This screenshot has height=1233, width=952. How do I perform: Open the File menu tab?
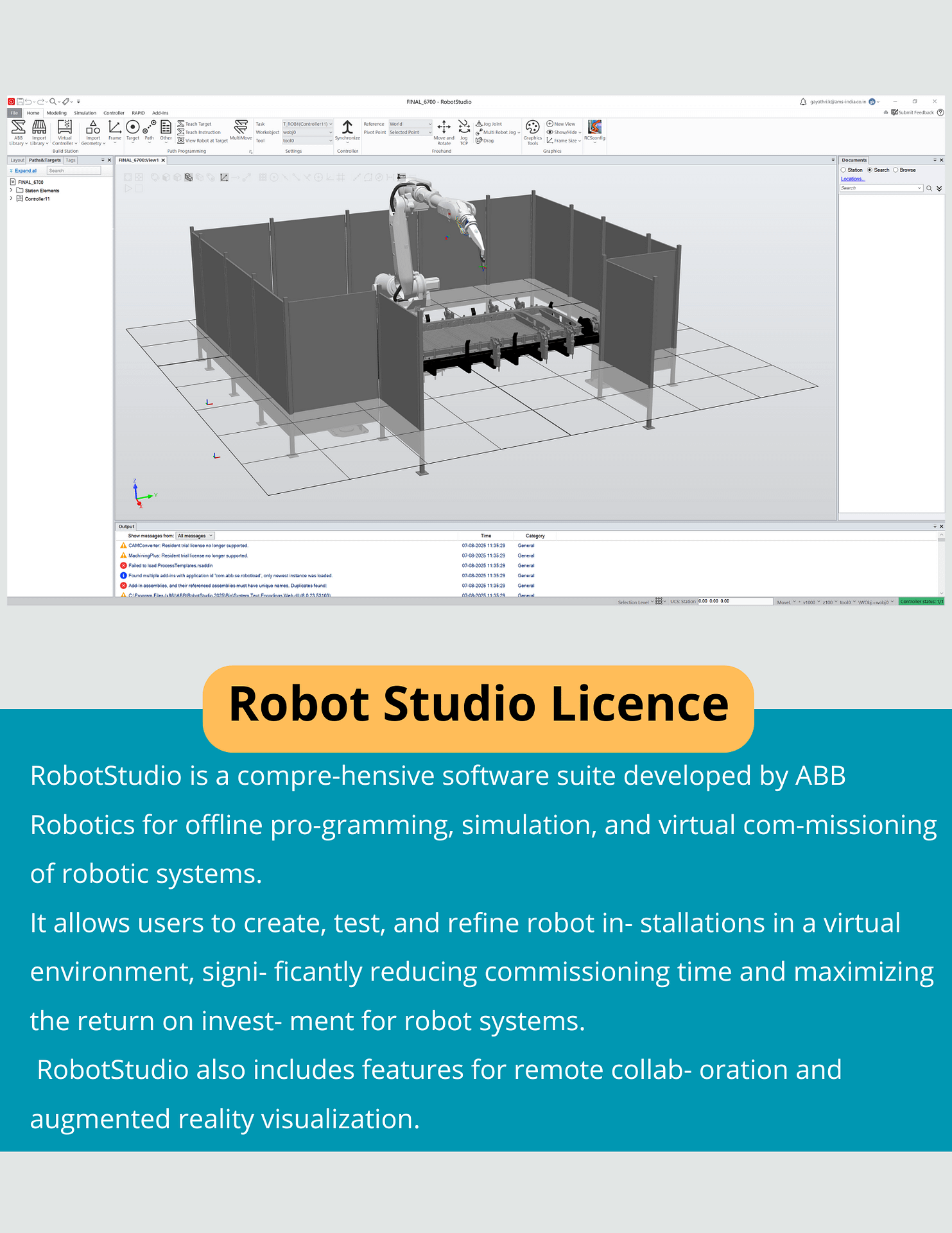click(14, 113)
